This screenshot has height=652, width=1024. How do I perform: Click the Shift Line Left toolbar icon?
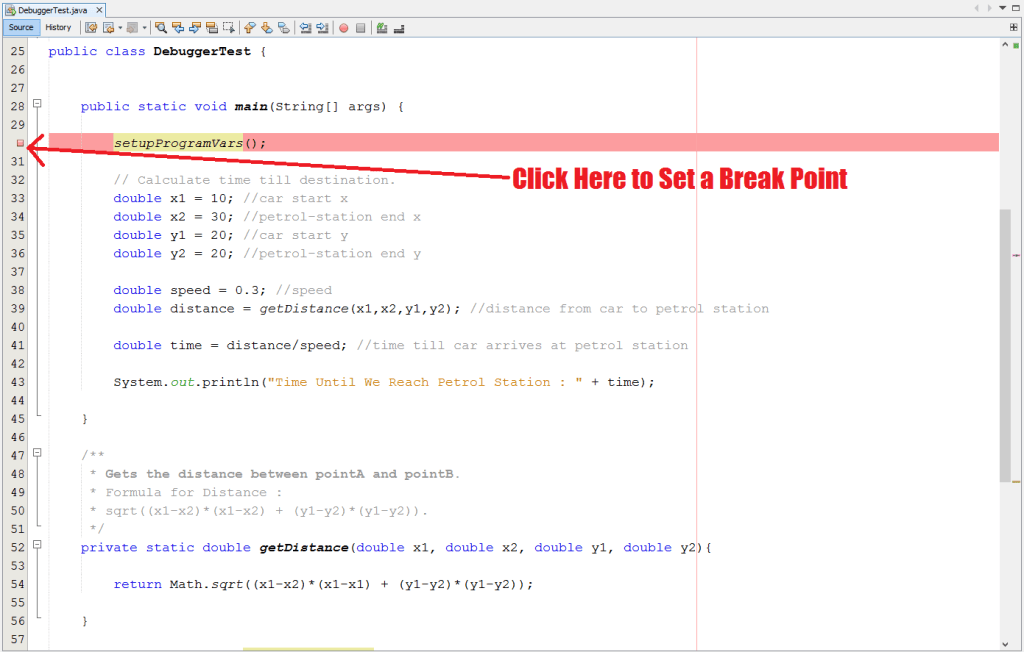click(x=305, y=29)
